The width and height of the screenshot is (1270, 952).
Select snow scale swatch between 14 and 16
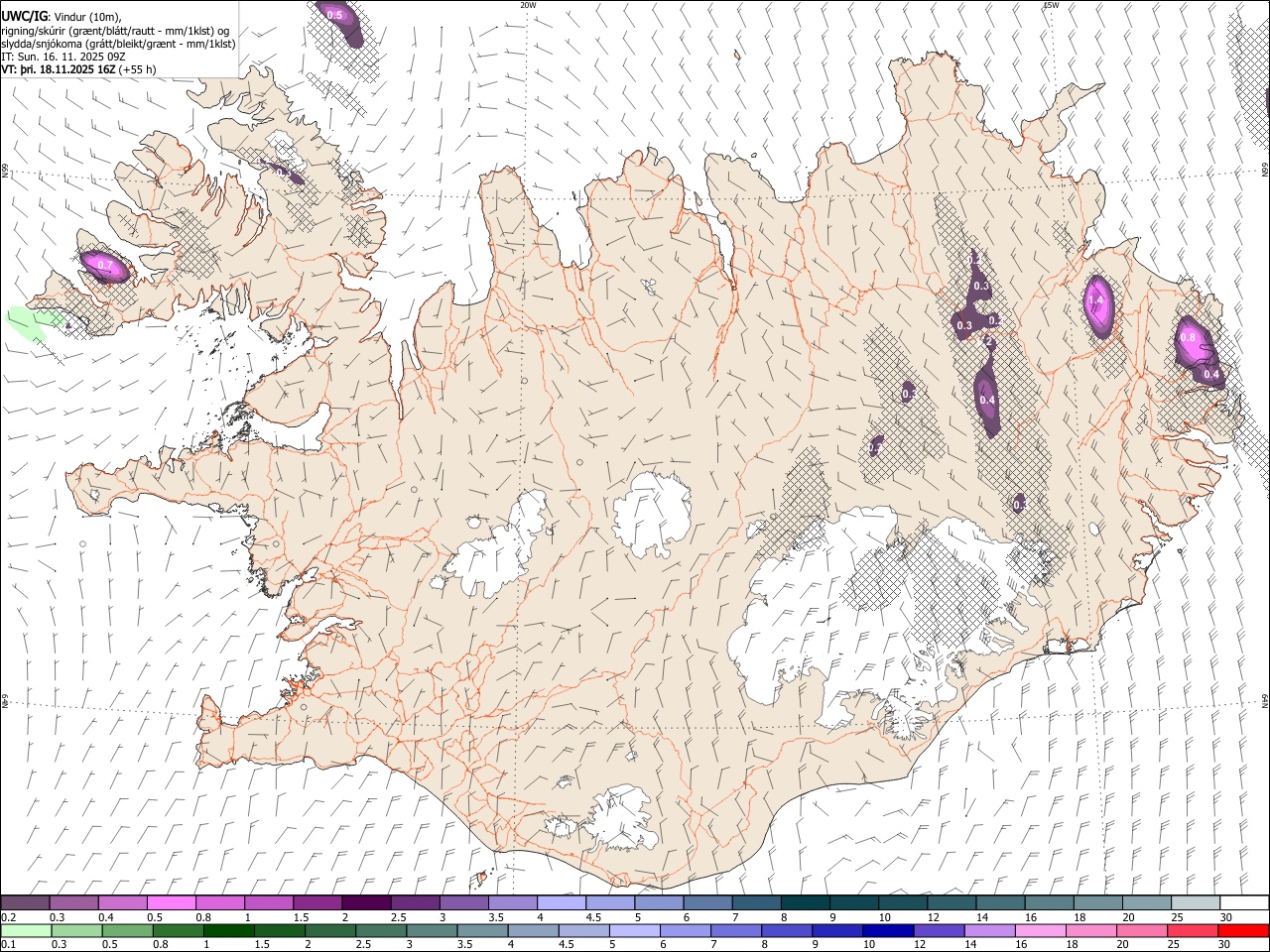pos(1000,902)
